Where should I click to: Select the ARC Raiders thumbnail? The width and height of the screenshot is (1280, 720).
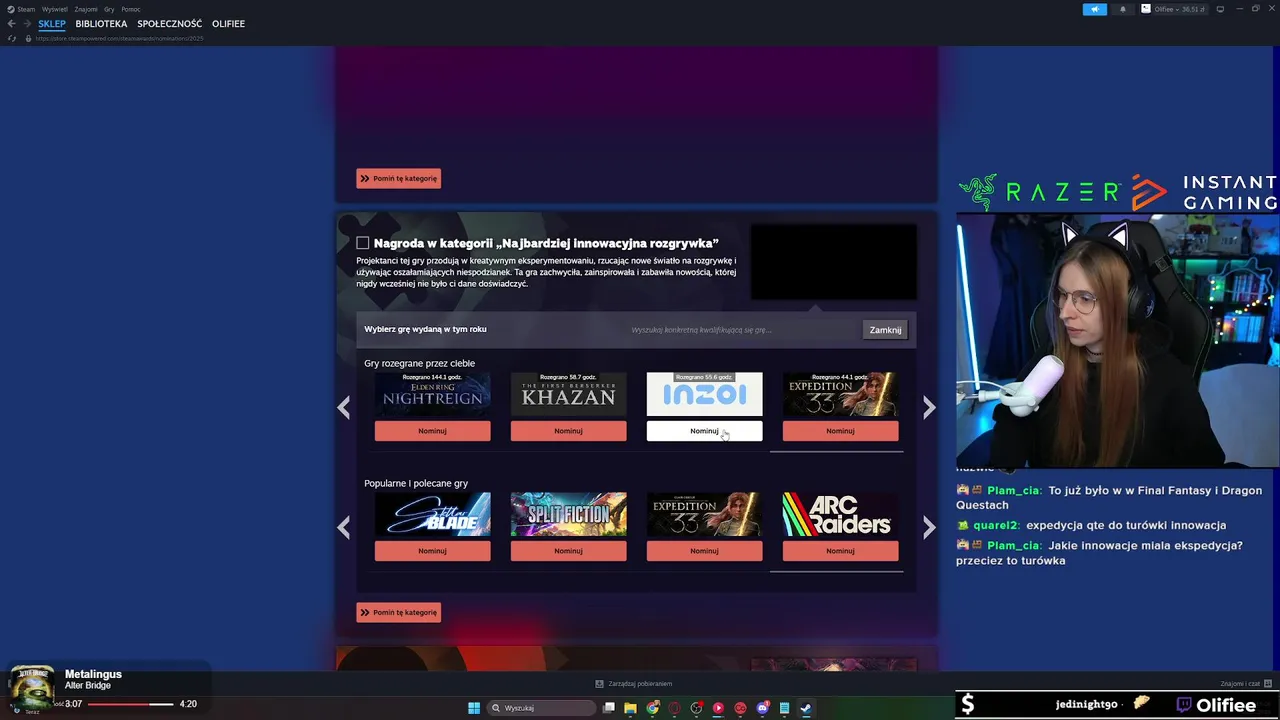[x=840, y=514]
